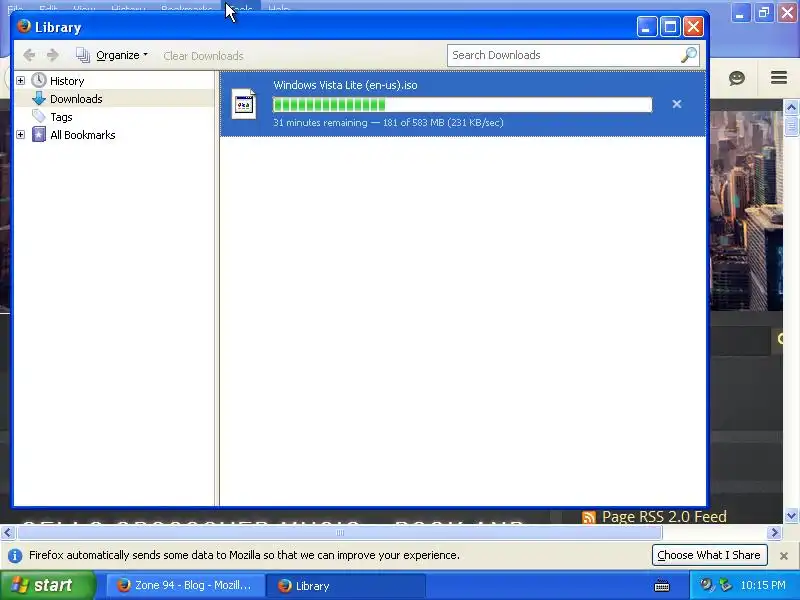This screenshot has height=600, width=800.
Task: Open the Organize dropdown menu
Action: coord(112,55)
